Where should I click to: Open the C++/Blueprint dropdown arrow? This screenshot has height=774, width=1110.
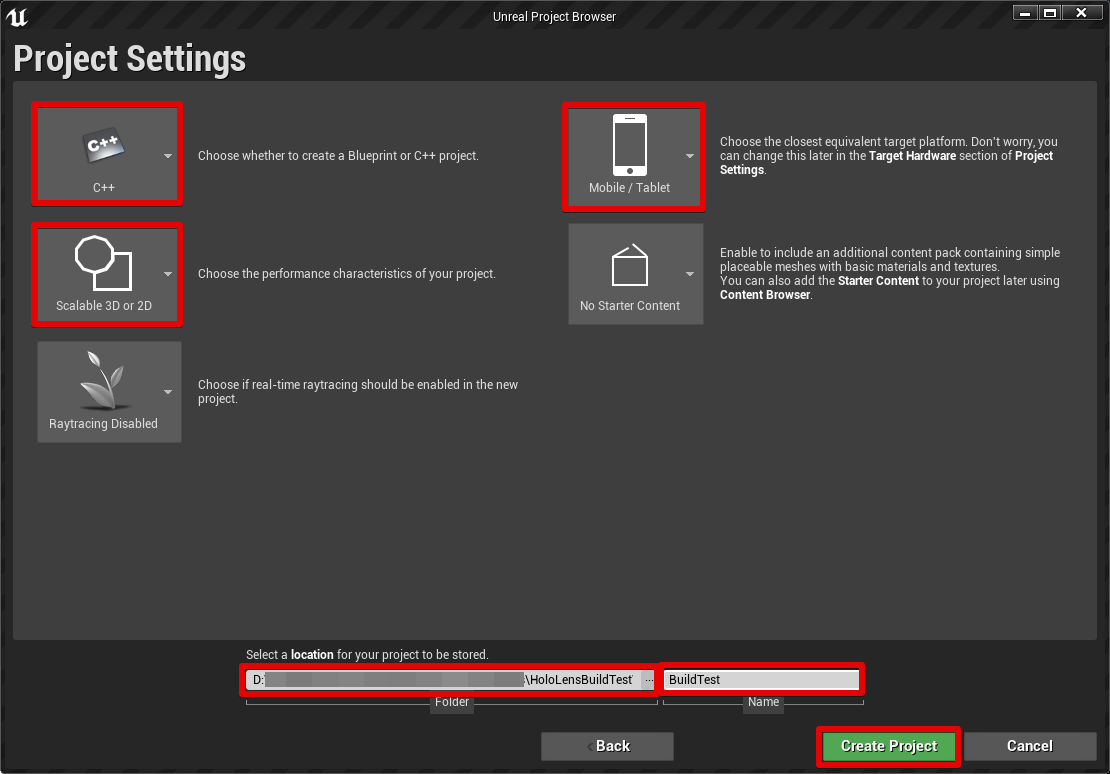(x=168, y=156)
